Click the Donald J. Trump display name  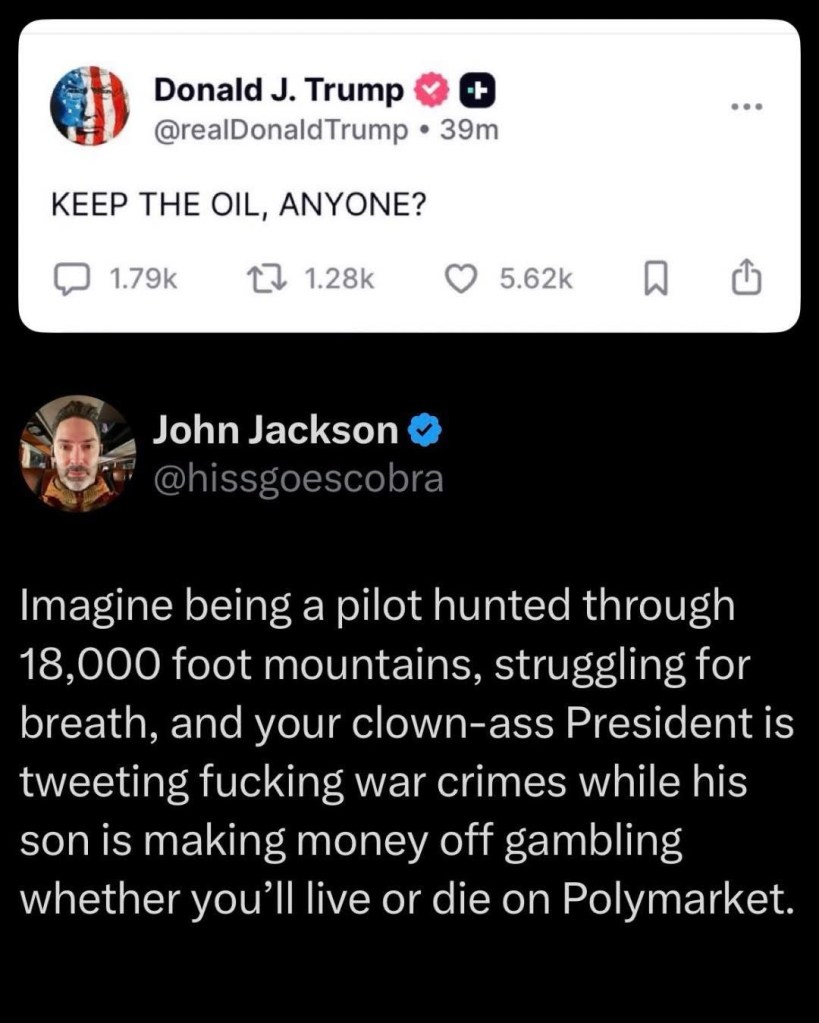click(x=279, y=91)
